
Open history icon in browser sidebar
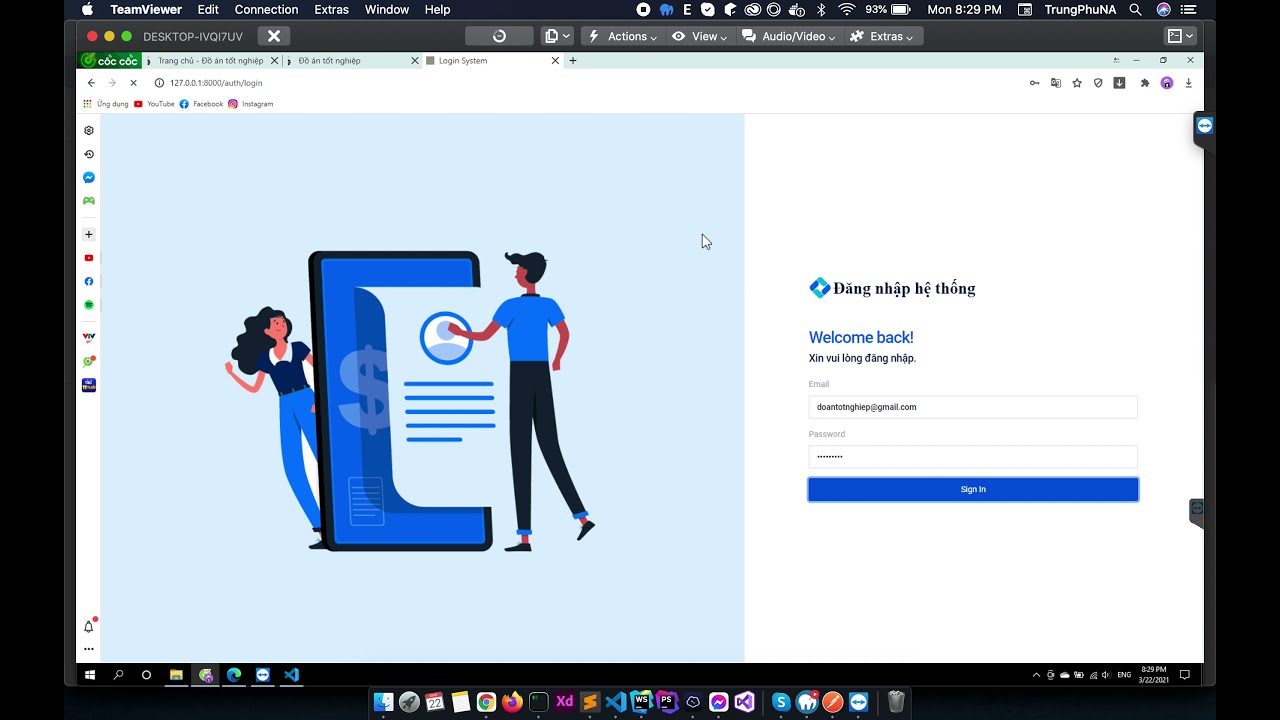coord(89,154)
